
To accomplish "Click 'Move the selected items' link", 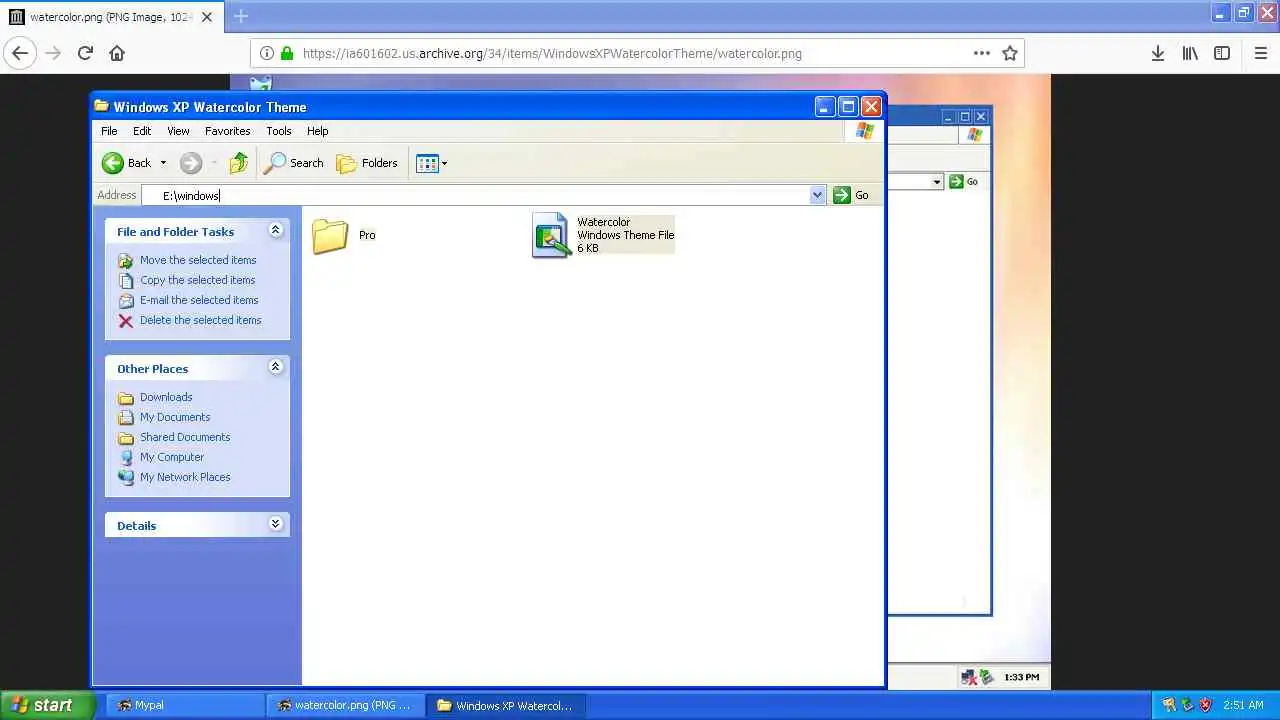I will click(x=198, y=260).
